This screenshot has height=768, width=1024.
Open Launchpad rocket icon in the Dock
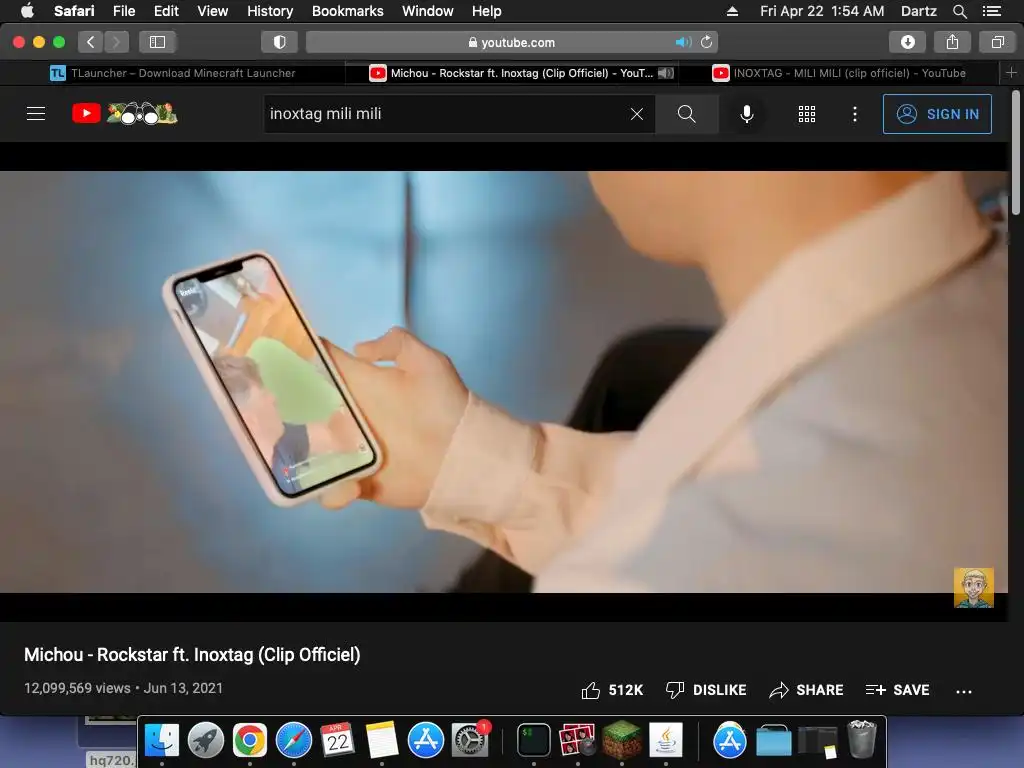[x=206, y=740]
